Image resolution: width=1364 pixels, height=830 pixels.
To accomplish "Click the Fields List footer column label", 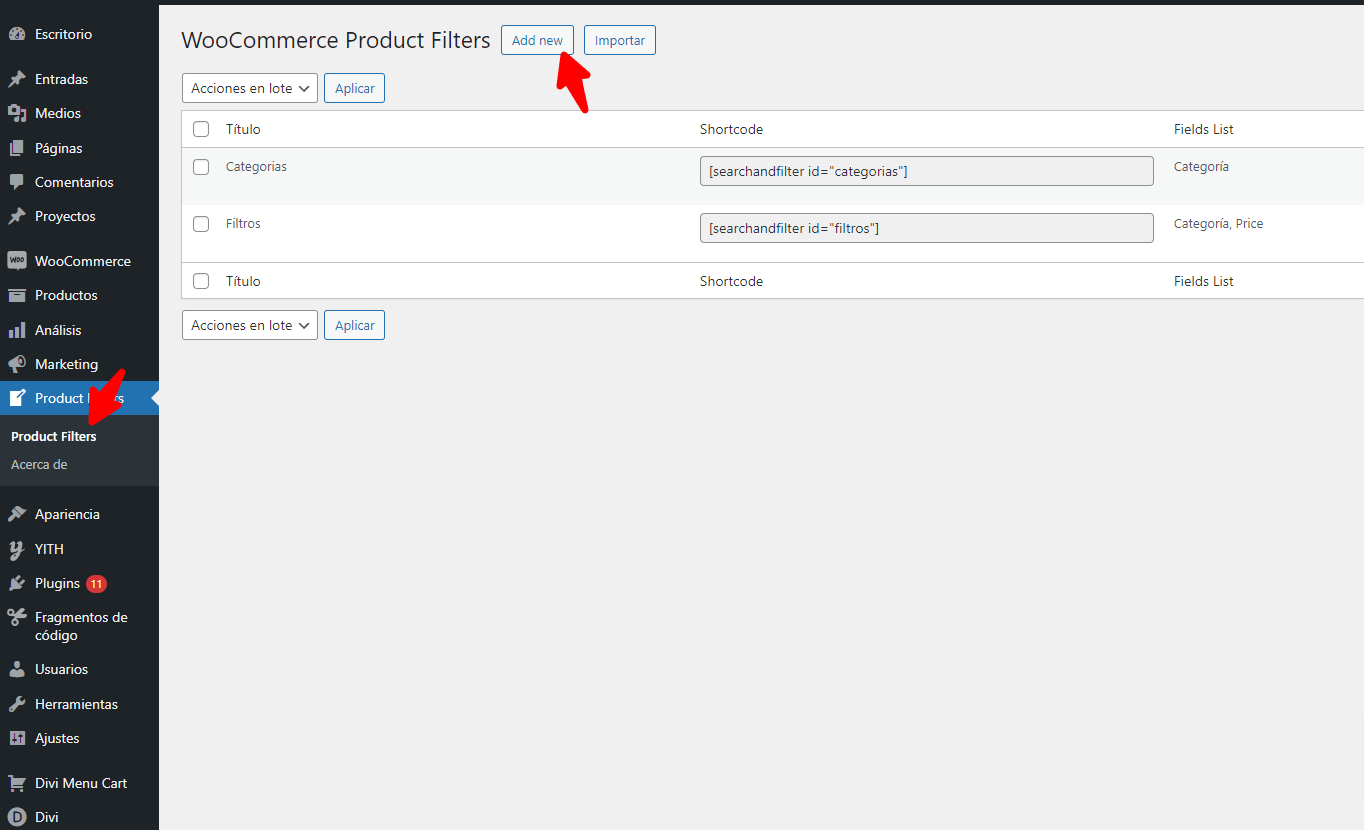I will click(1204, 281).
